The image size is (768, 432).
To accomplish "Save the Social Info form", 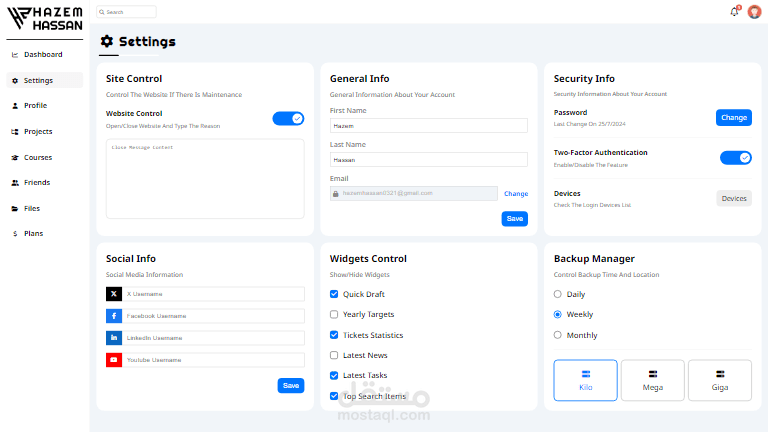I will coord(291,386).
